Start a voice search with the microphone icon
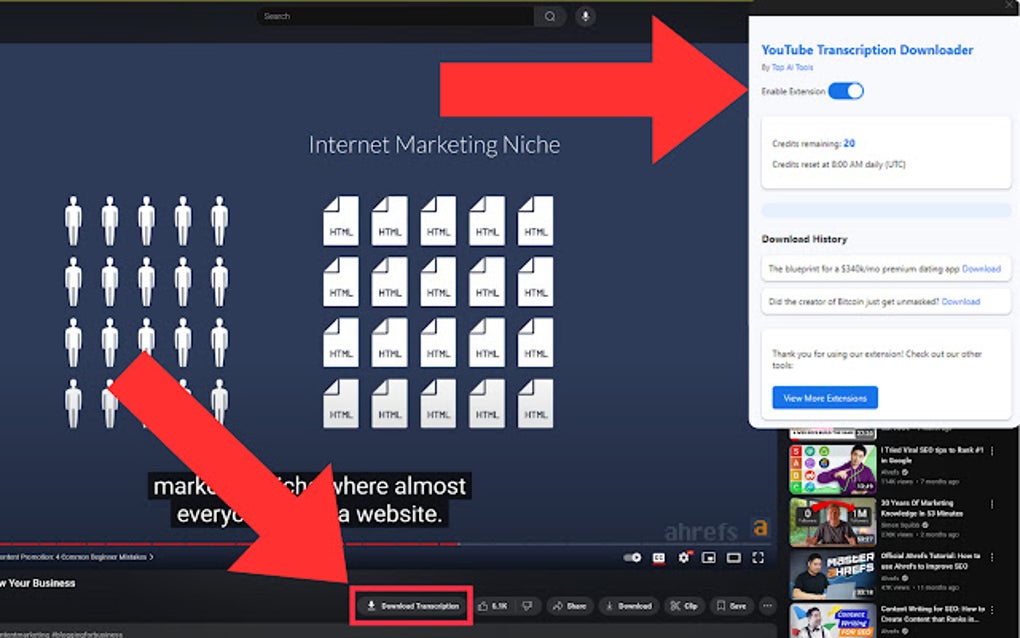 coord(584,16)
